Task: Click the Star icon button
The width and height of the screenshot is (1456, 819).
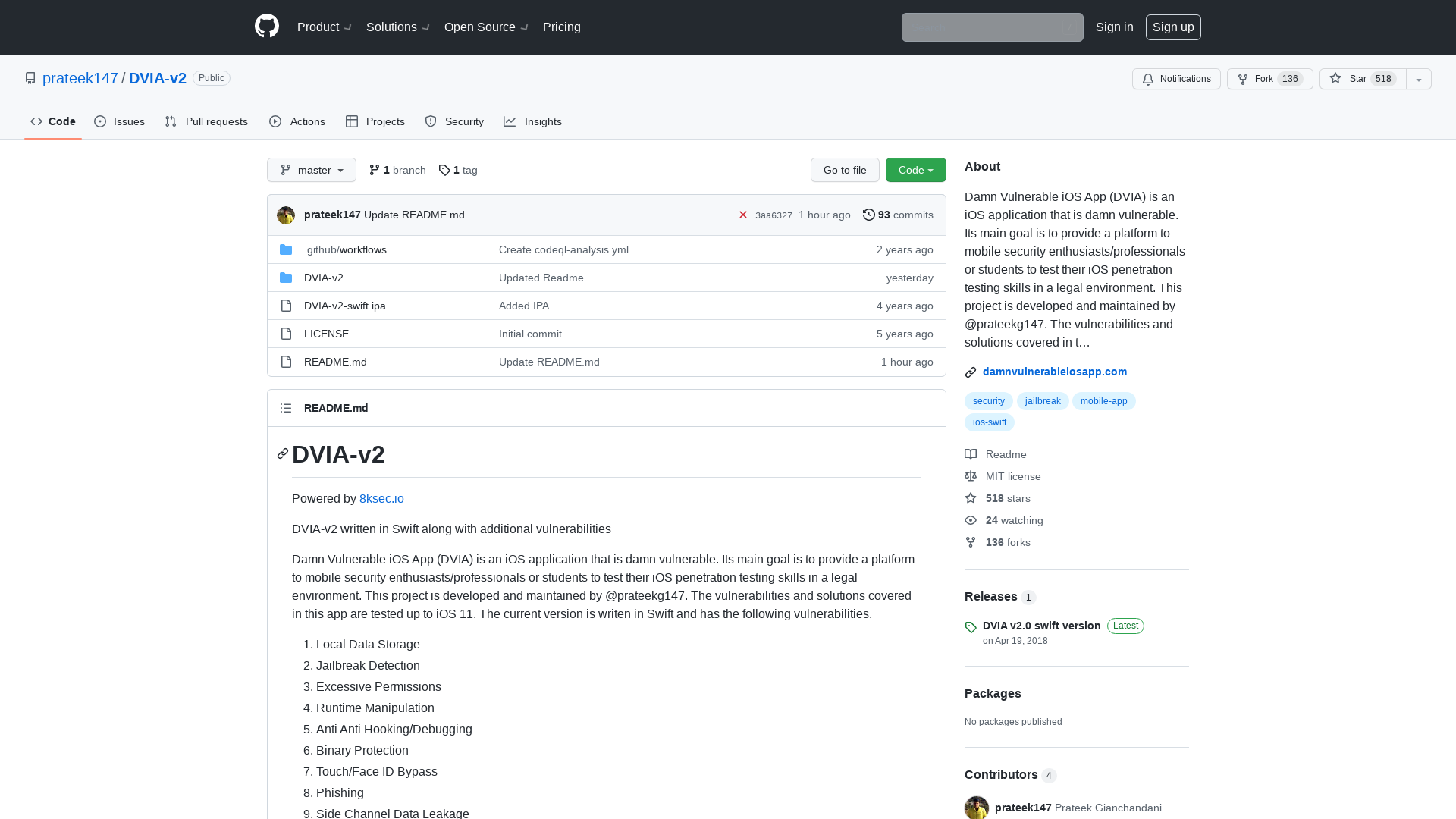Action: (1335, 78)
